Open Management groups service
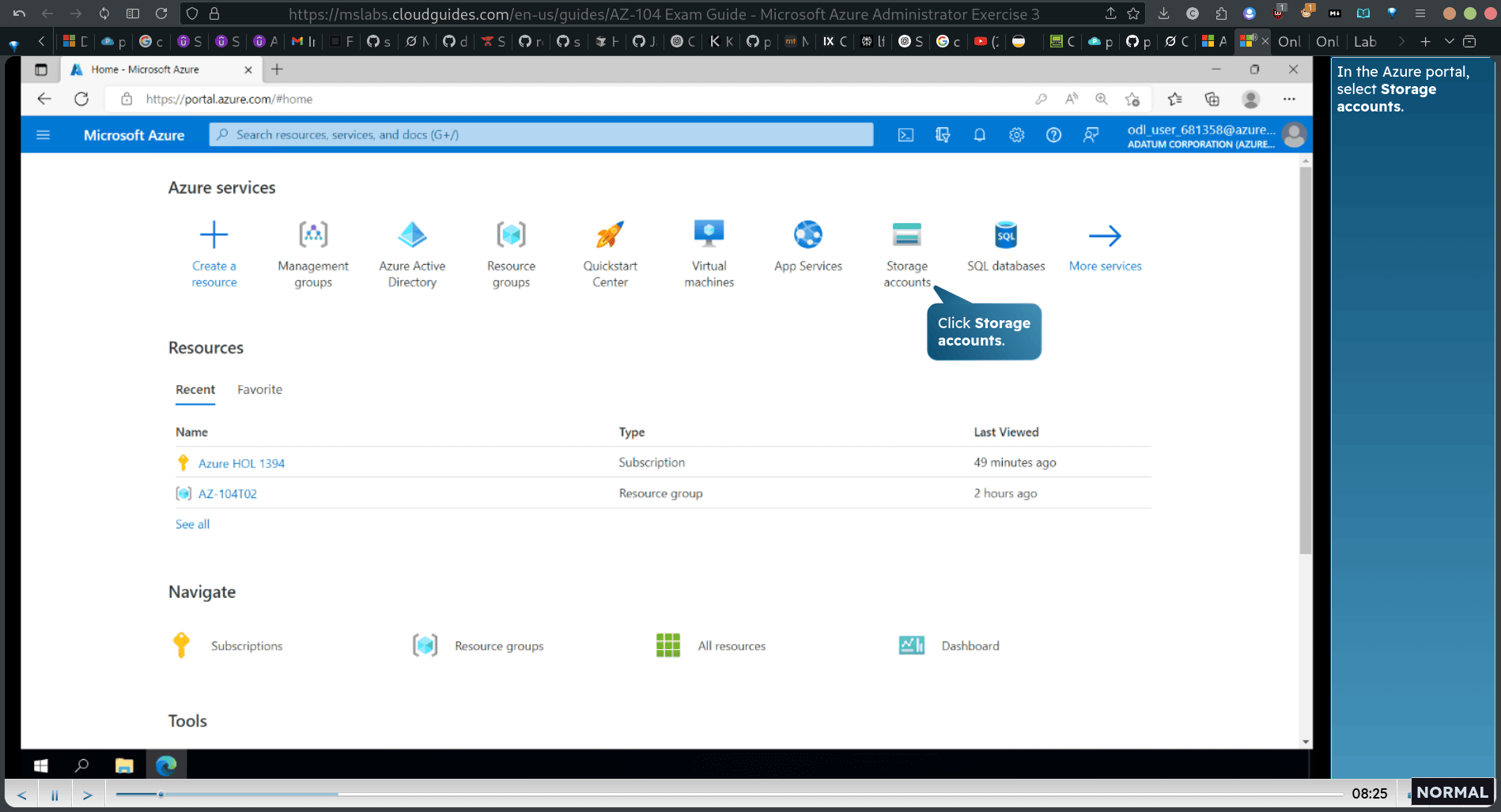1501x812 pixels. (313, 255)
